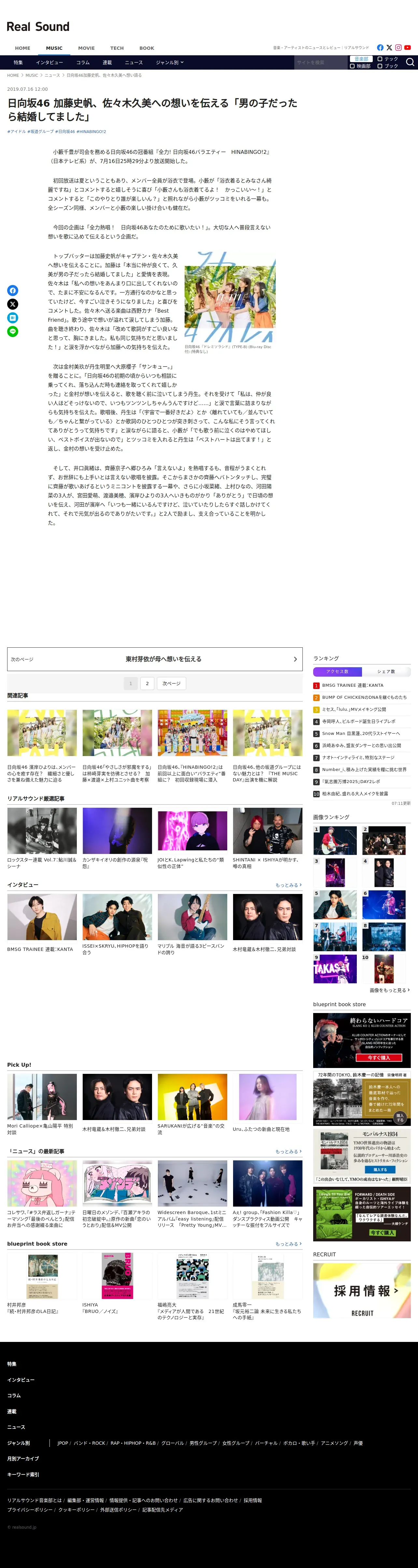Focus the site search input field

coord(321,63)
